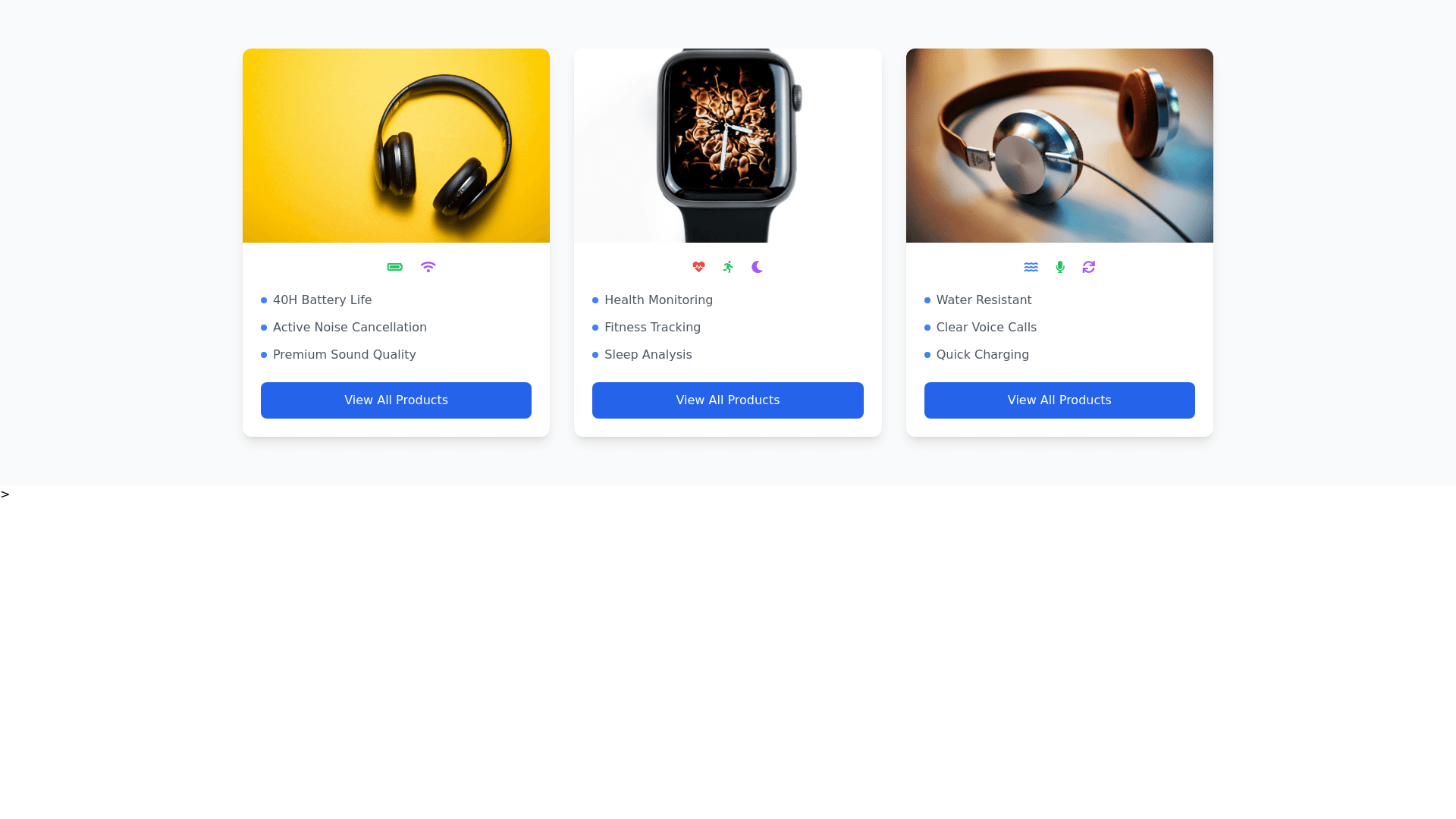Click the Active Noise Cancellation feature
The width and height of the screenshot is (1456, 819).
[350, 328]
